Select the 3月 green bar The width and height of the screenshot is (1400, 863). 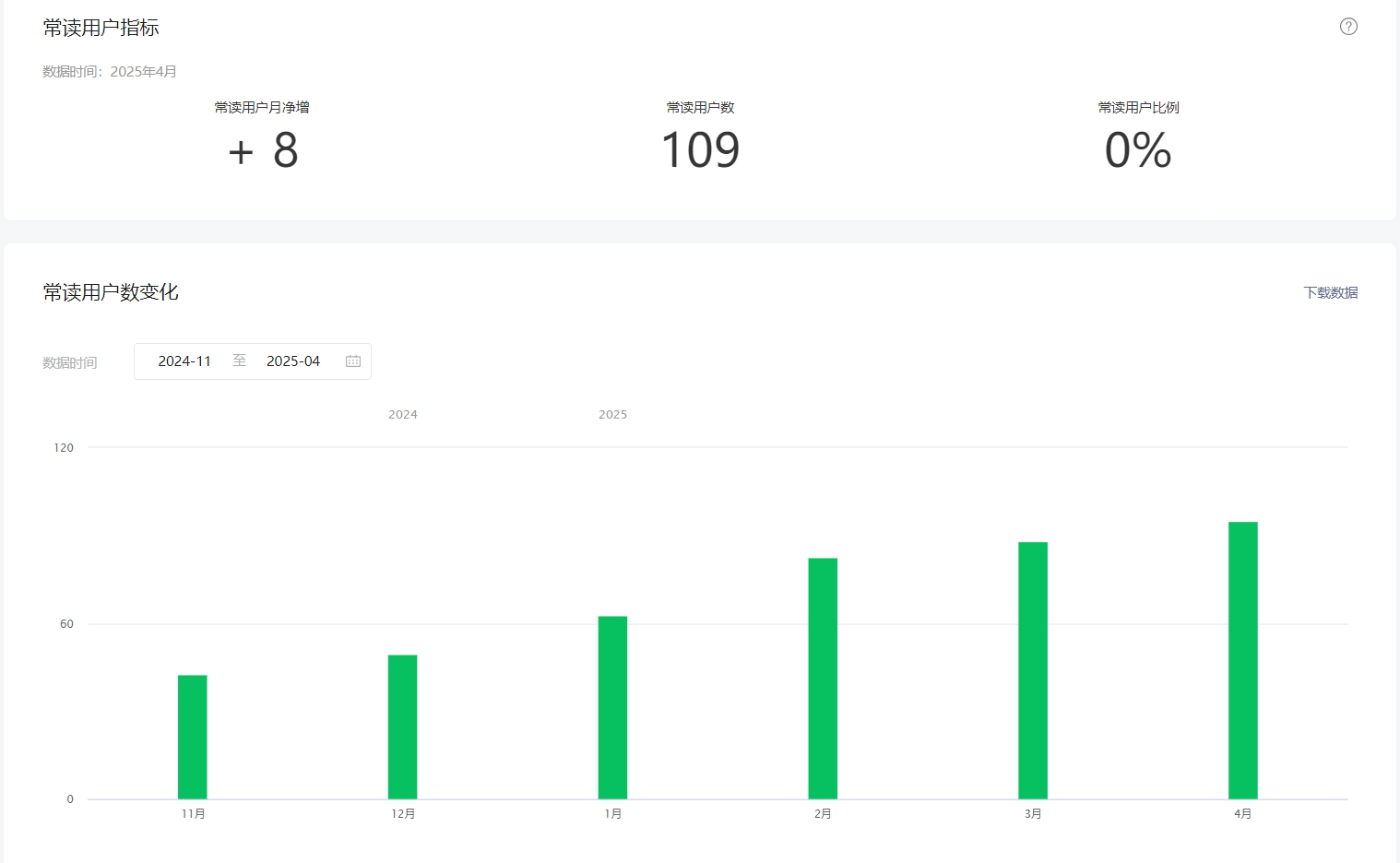pyautogui.click(x=1033, y=670)
